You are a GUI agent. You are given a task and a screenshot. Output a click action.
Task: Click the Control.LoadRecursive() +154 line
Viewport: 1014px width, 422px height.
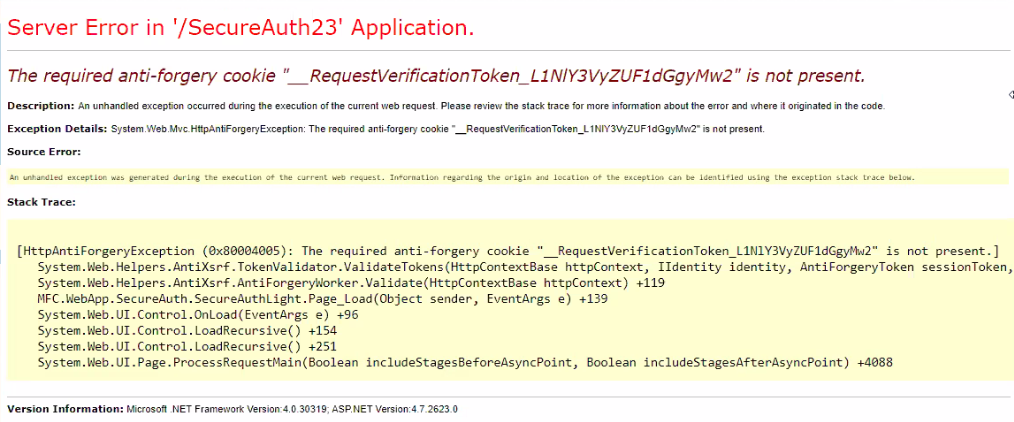tap(187, 330)
